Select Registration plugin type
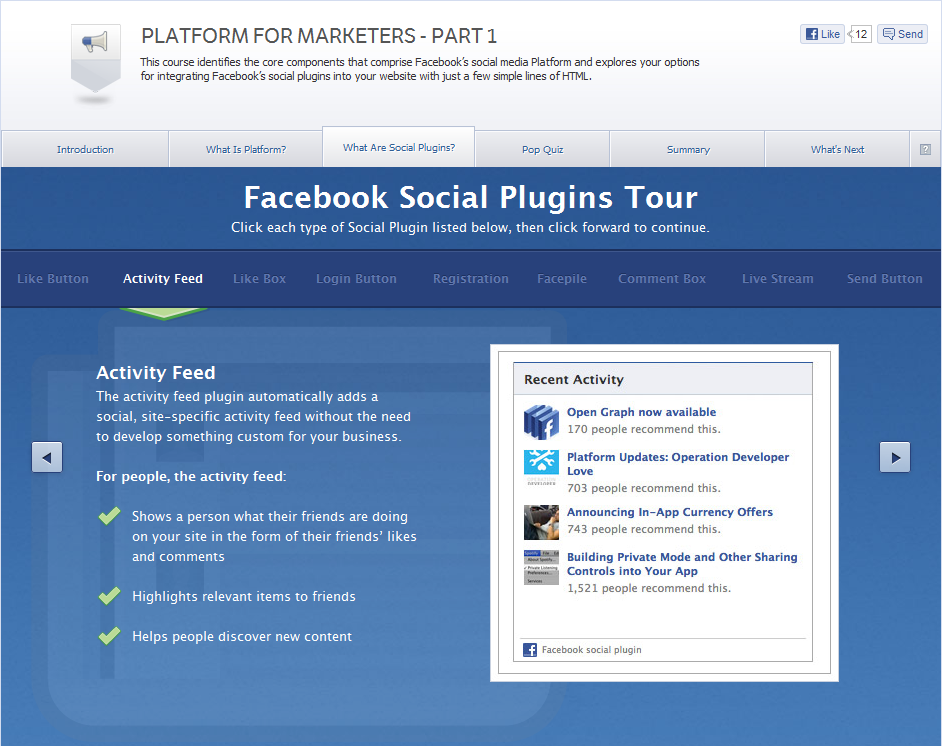This screenshot has height=746, width=942. (471, 279)
